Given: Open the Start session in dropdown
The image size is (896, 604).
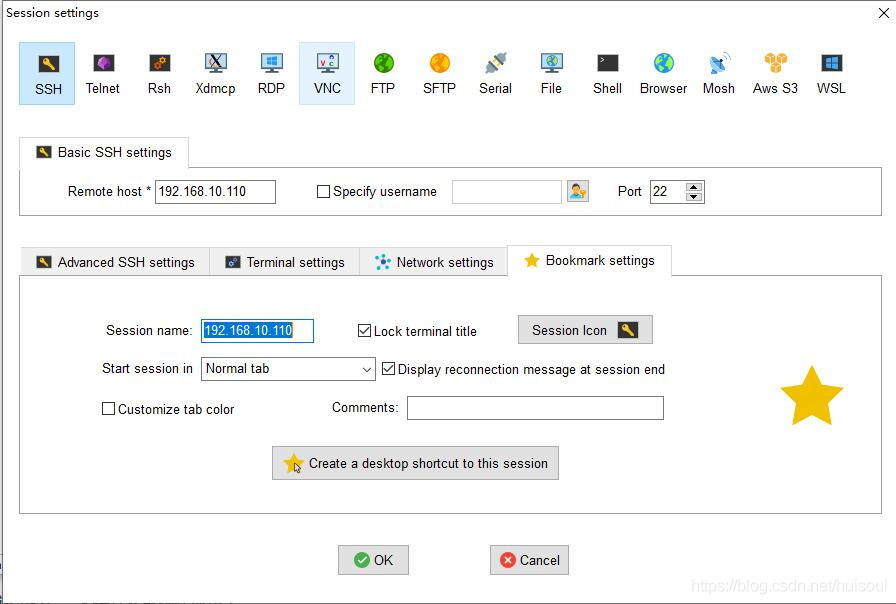Looking at the screenshot, I should click(288, 369).
